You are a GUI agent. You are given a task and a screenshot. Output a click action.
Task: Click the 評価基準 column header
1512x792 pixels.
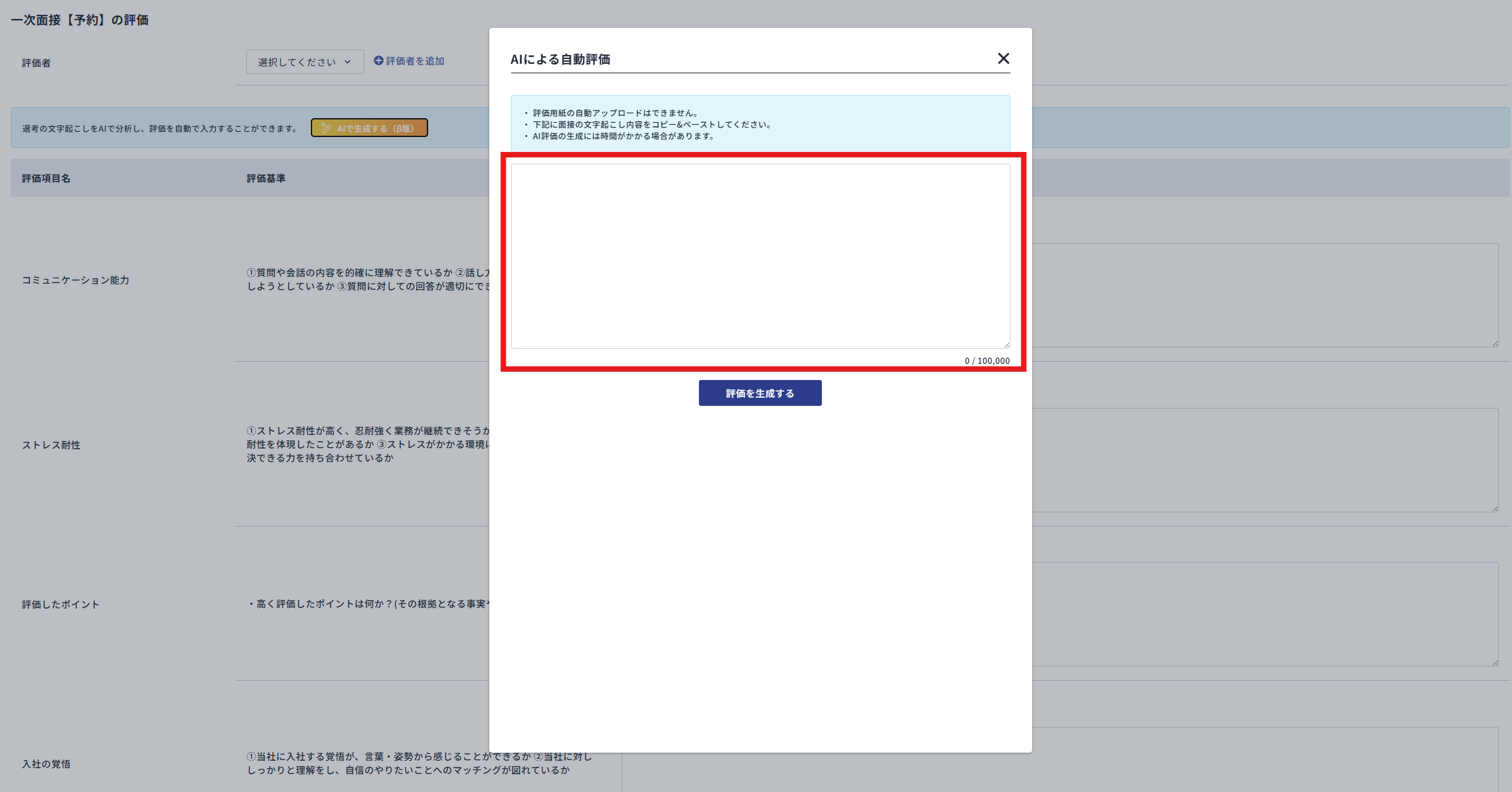tap(266, 178)
